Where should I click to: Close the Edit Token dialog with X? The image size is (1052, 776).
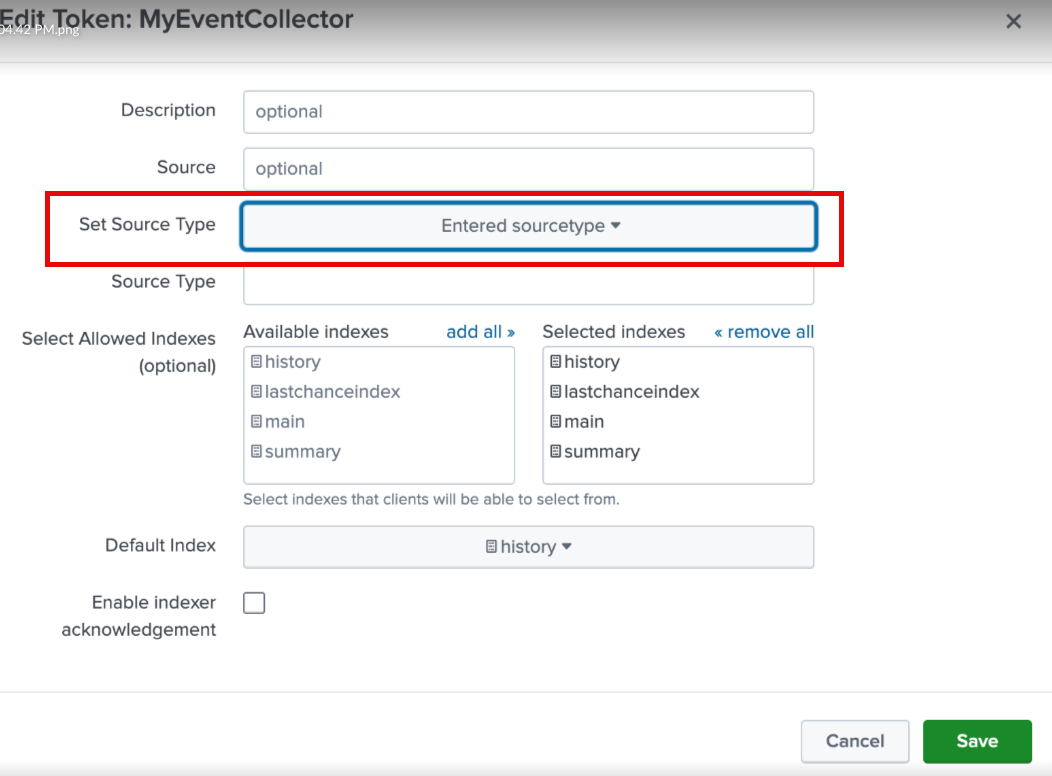1013,21
